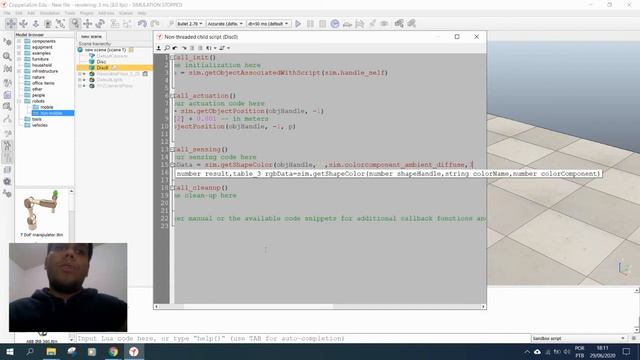Screen dimensions: 640x360
Task: Collapse the sysCall_init function fold marker
Action: [172, 58]
